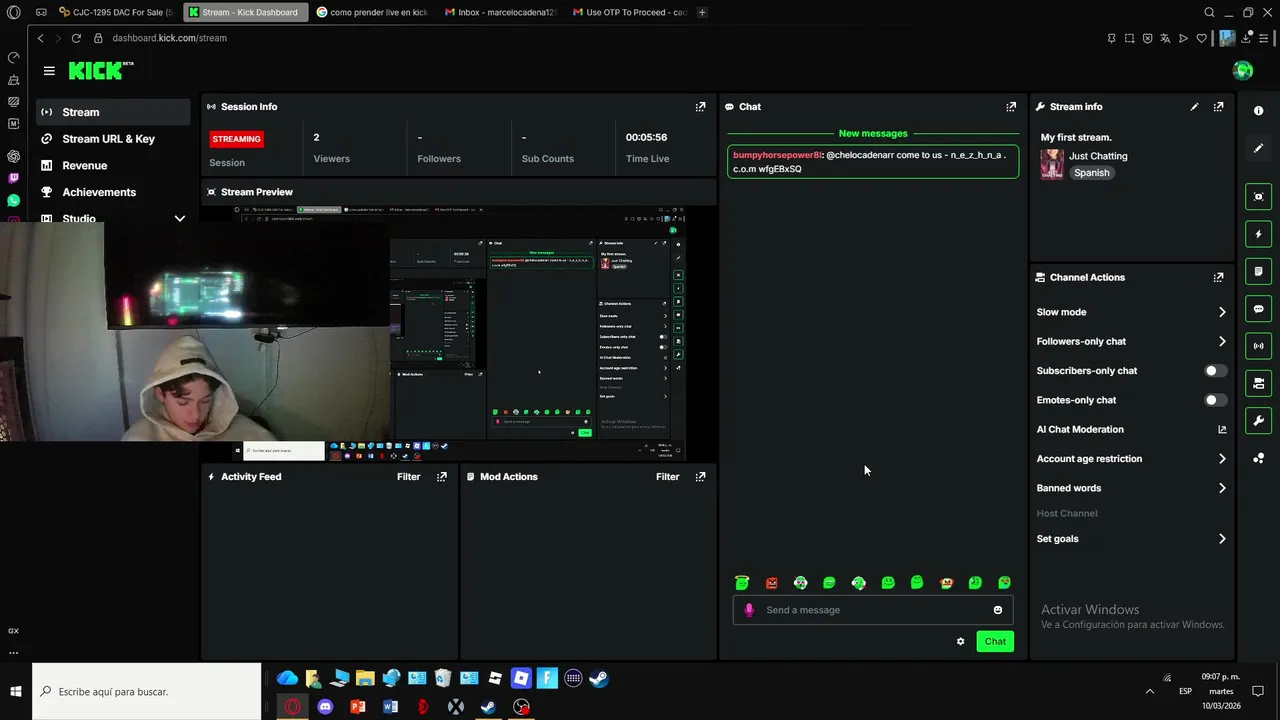Click the info icon in right sidebar
The image size is (1280, 720).
click(x=1259, y=111)
